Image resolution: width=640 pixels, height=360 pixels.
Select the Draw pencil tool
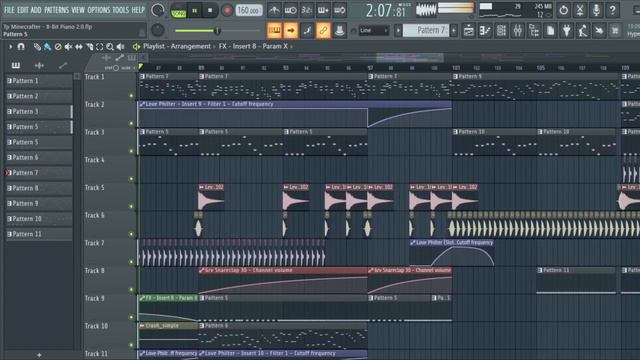[x=37, y=47]
